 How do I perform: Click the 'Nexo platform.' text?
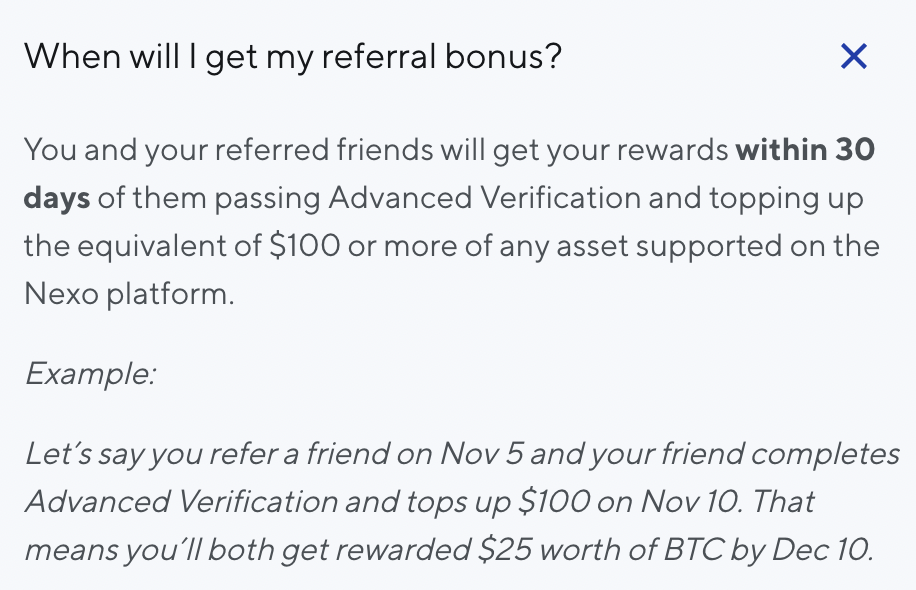(x=129, y=294)
